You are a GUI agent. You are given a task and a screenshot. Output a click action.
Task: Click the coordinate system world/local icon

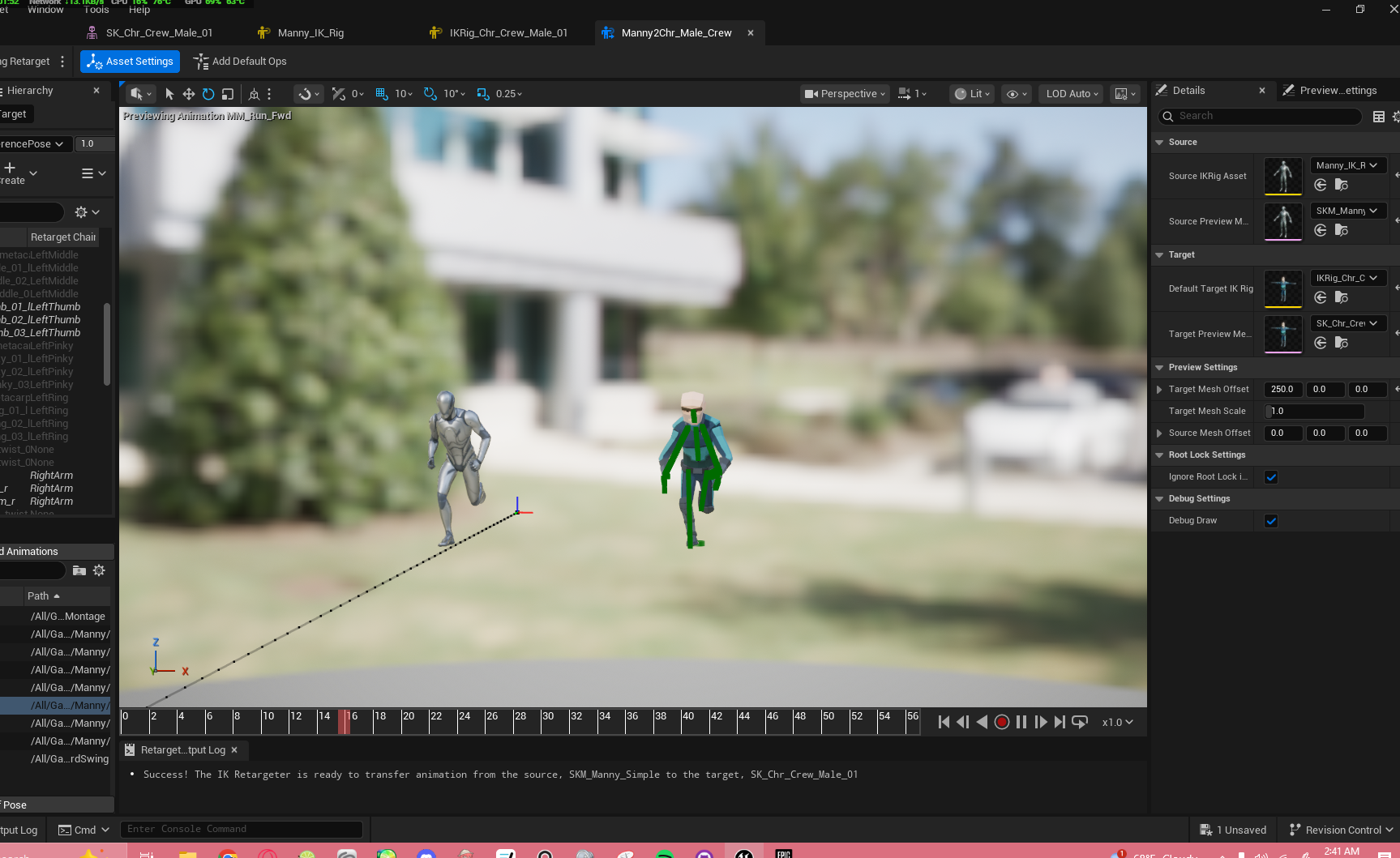click(x=254, y=94)
